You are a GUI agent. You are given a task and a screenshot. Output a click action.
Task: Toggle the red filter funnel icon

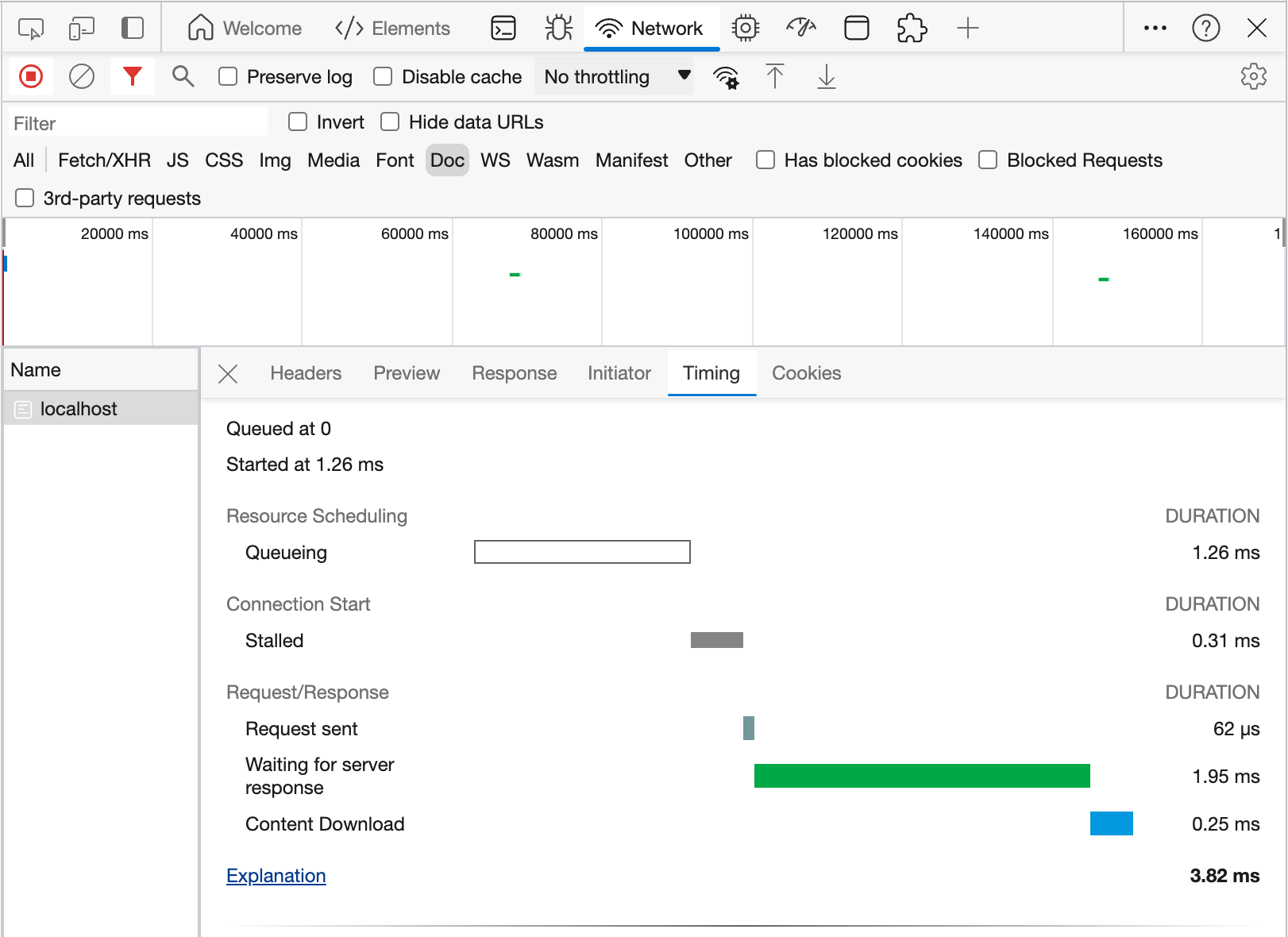133,77
